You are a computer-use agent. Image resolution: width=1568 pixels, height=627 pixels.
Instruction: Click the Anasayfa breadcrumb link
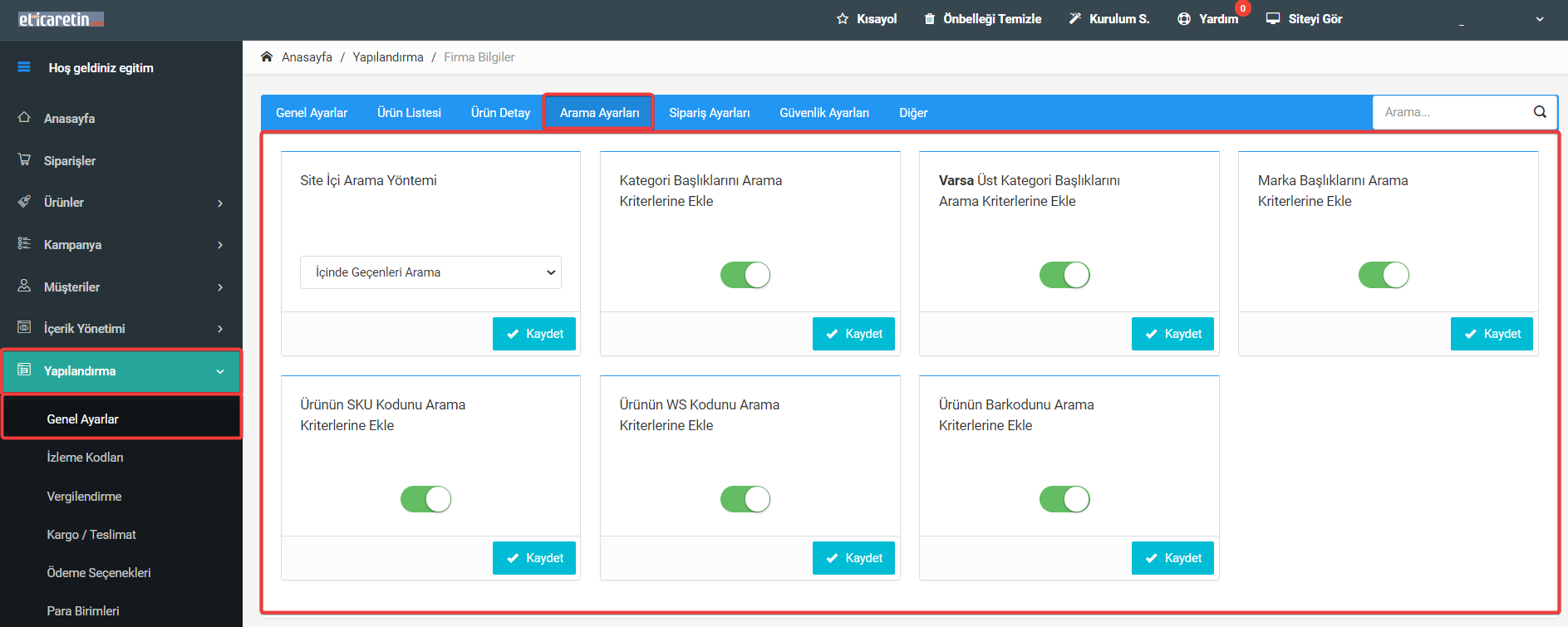tap(307, 56)
